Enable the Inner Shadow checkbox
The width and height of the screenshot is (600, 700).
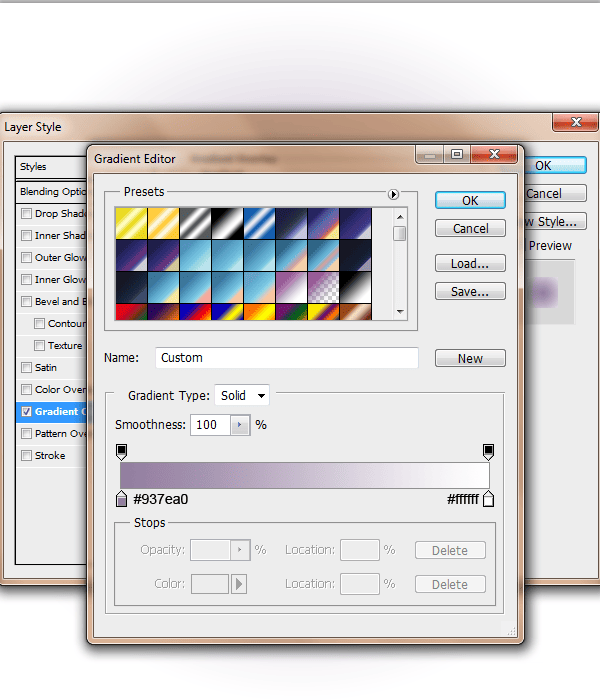click(x=26, y=235)
